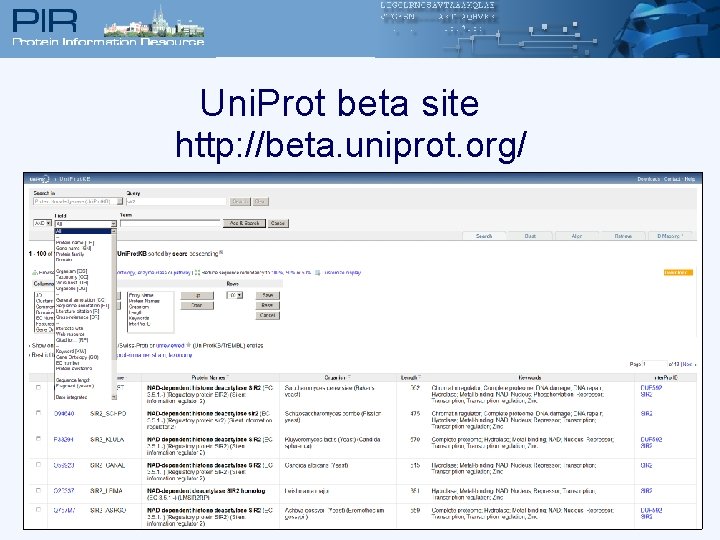Viewport: 720px width, 540px height.
Task: Click the sort icon on Length header
Action: click(x=419, y=377)
